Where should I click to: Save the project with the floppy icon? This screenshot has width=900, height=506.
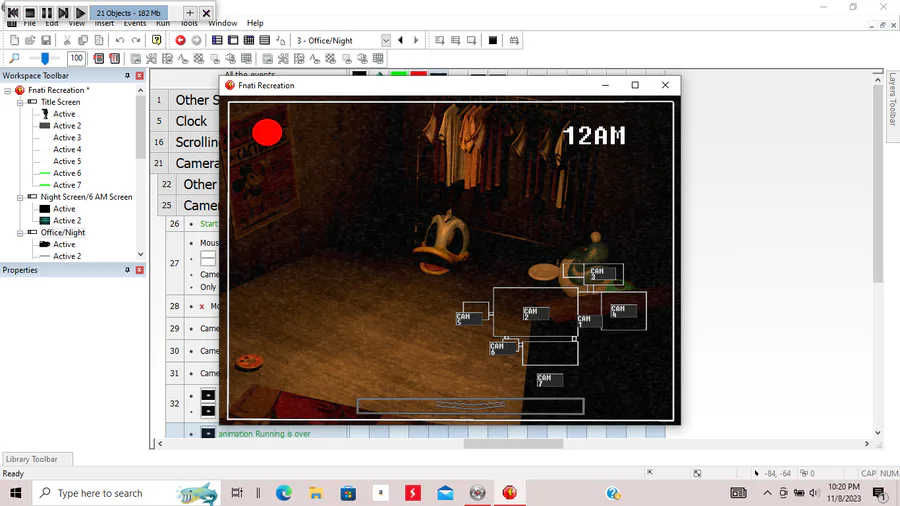pos(46,40)
